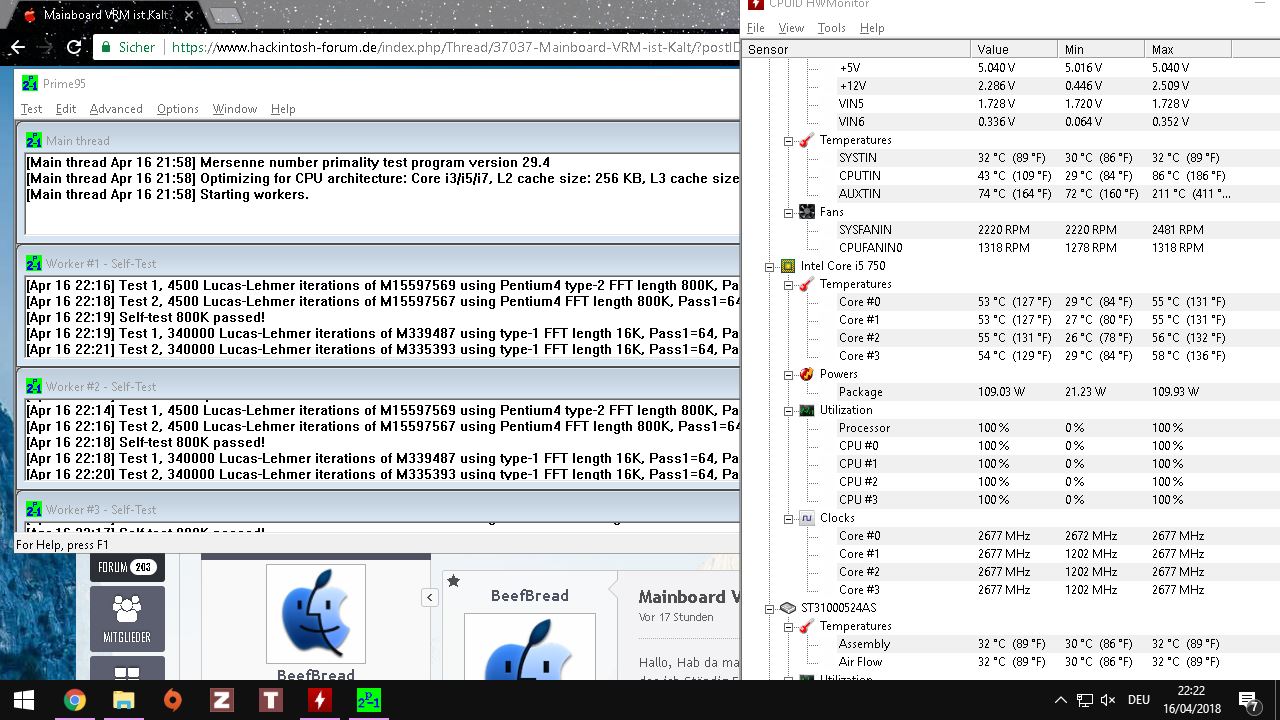Click the Worker #2 Self-Test window icon
1280x720 pixels.
(34, 387)
